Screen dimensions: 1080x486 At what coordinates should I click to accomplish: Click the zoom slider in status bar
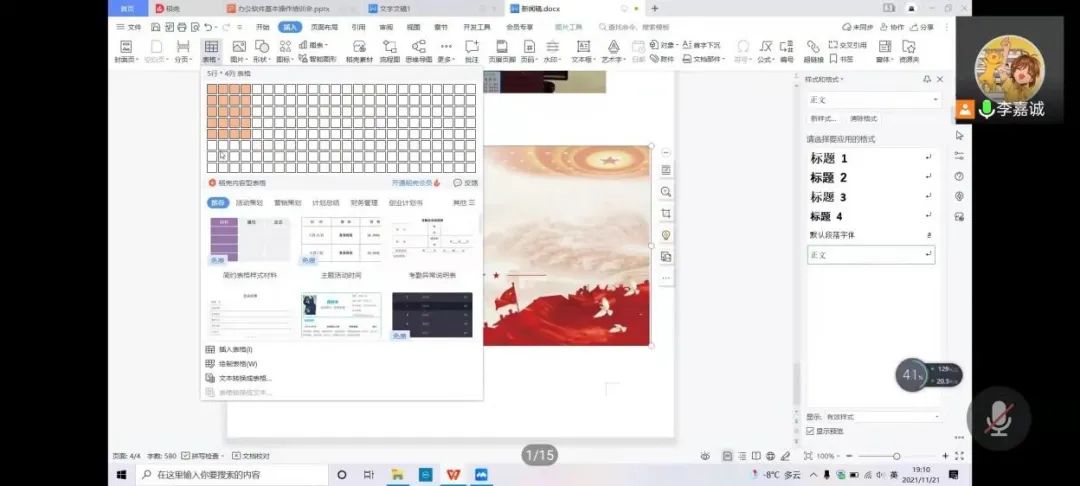point(896,456)
